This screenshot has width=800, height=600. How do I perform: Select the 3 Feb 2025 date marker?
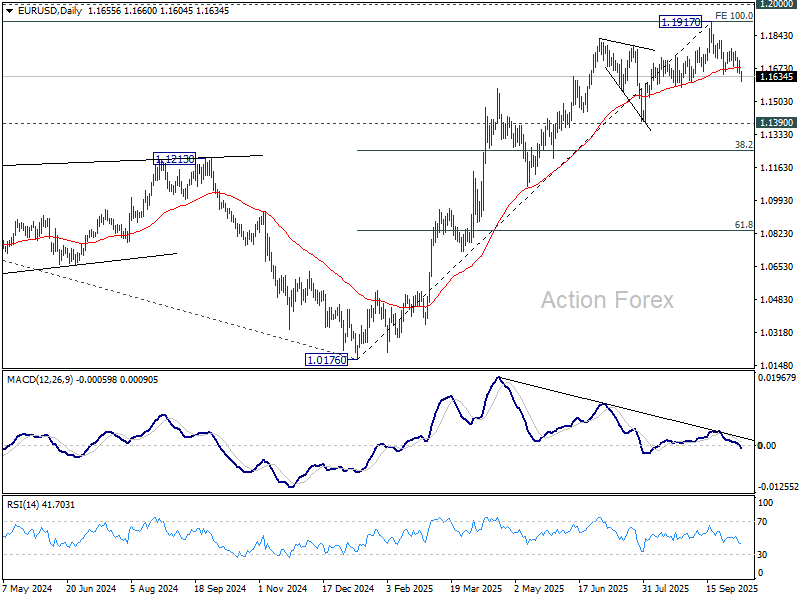[x=410, y=589]
